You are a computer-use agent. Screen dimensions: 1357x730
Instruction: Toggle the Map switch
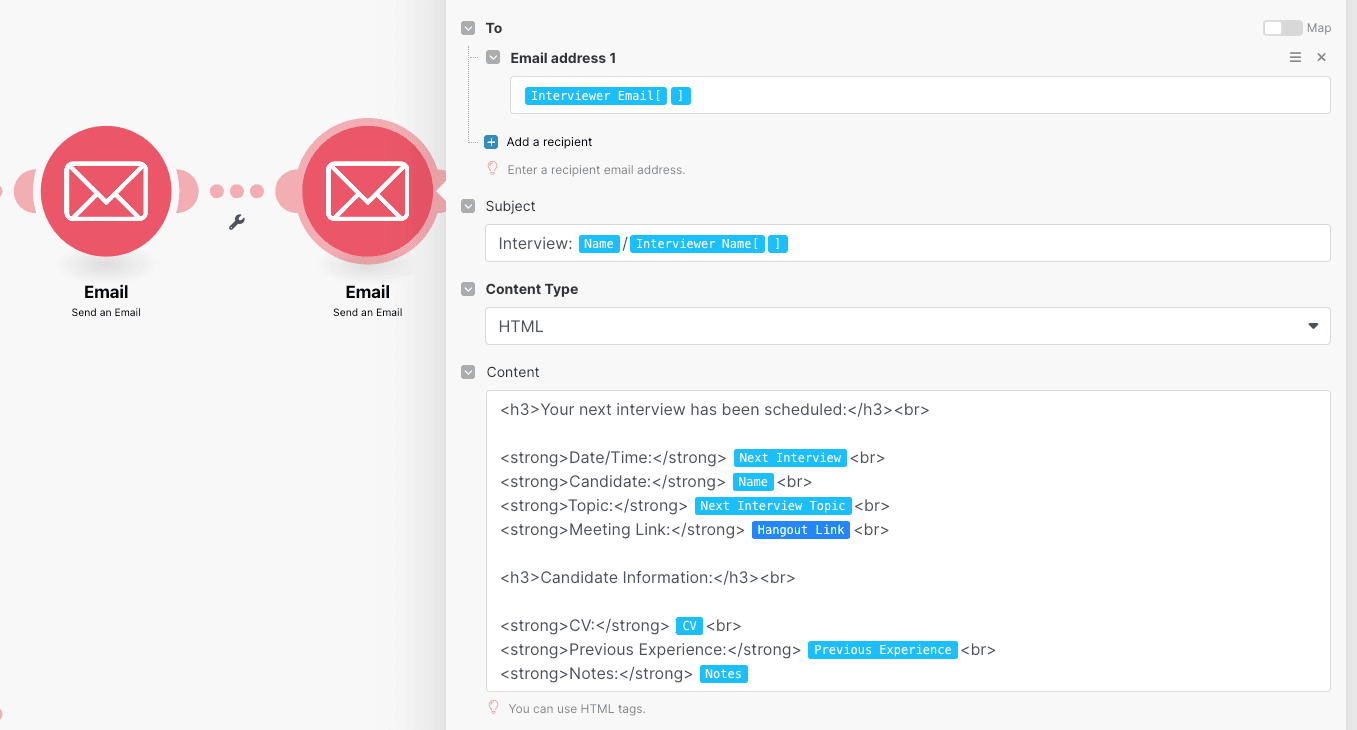pyautogui.click(x=1283, y=27)
